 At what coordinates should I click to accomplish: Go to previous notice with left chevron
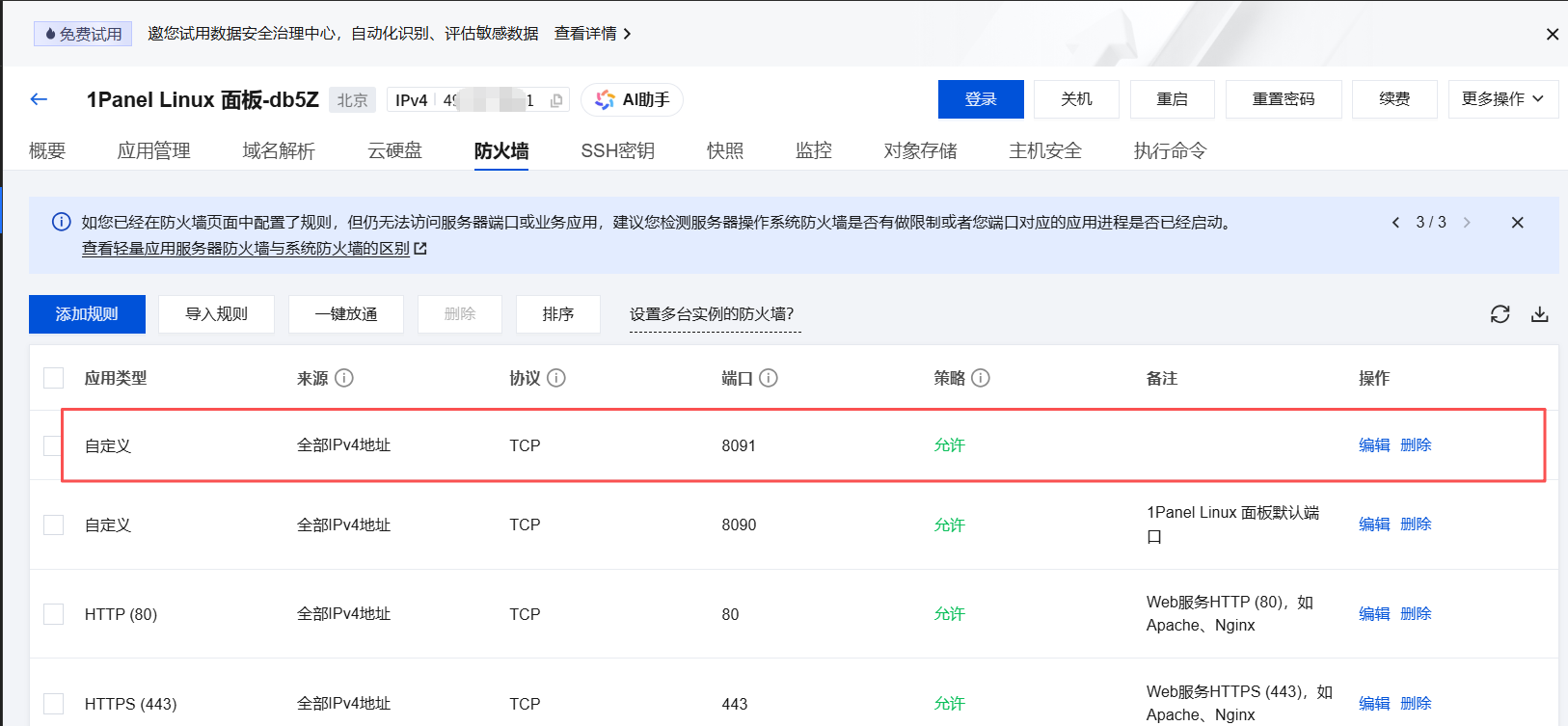1395,223
